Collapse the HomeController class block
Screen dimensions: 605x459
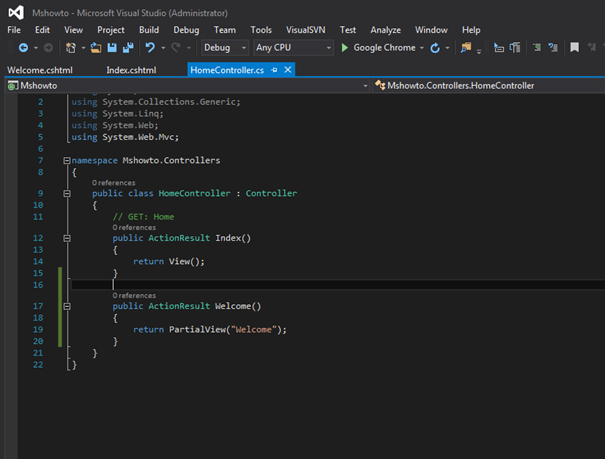67,193
